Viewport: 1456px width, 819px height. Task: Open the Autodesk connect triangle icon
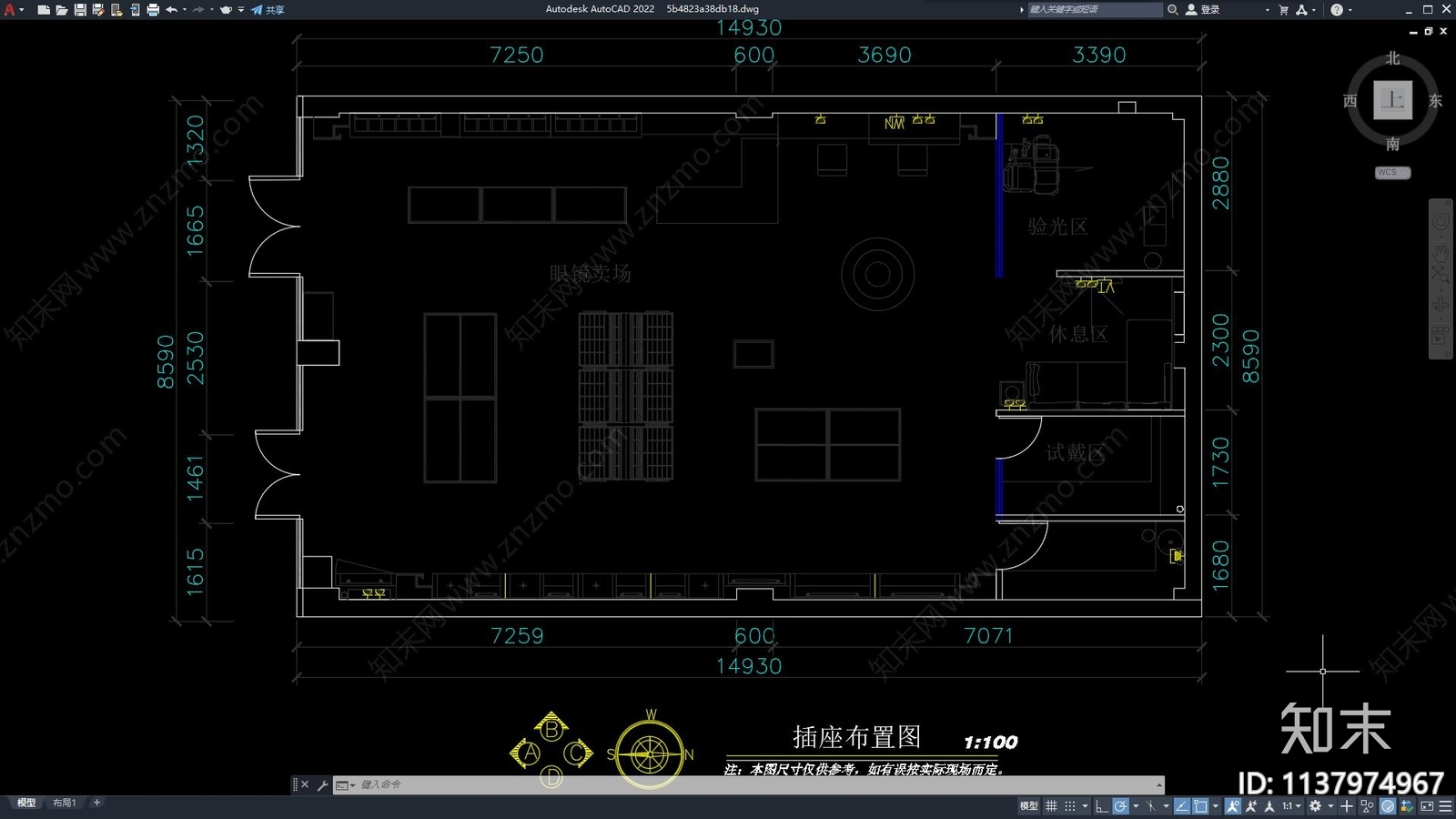pos(1301,9)
